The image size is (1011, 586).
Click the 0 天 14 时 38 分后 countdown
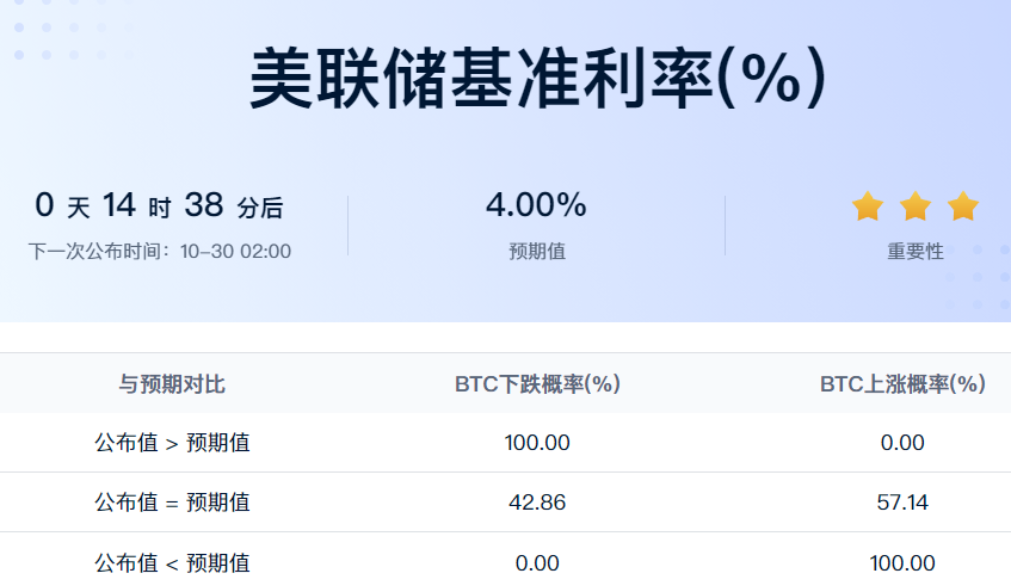point(159,206)
